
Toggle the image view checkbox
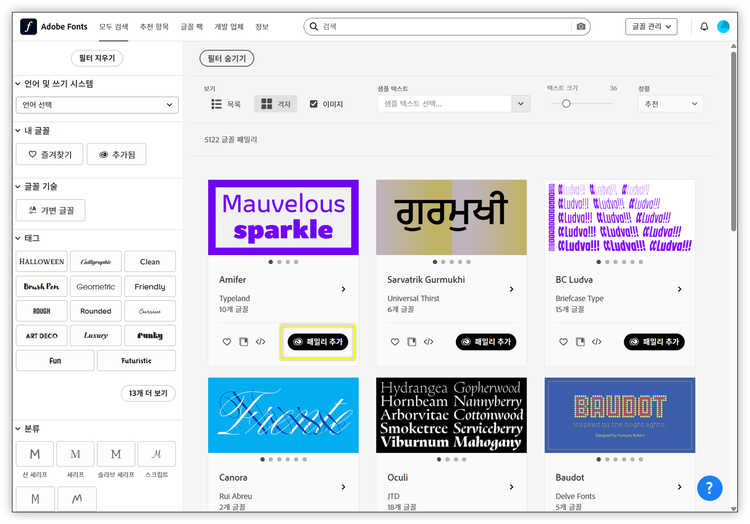click(x=314, y=104)
